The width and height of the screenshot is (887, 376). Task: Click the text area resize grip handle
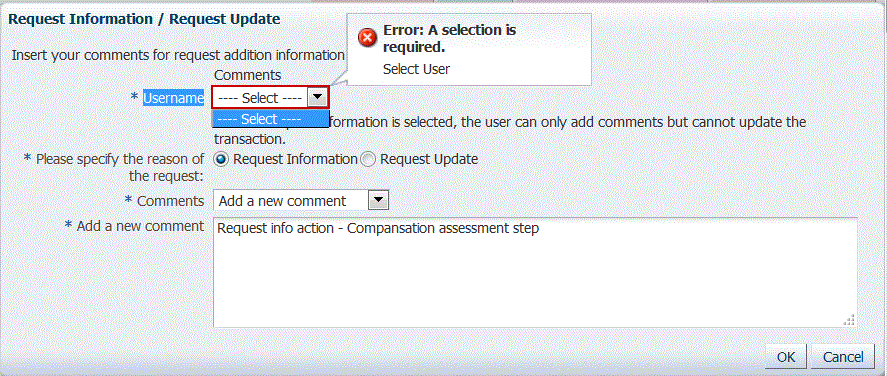tap(849, 320)
